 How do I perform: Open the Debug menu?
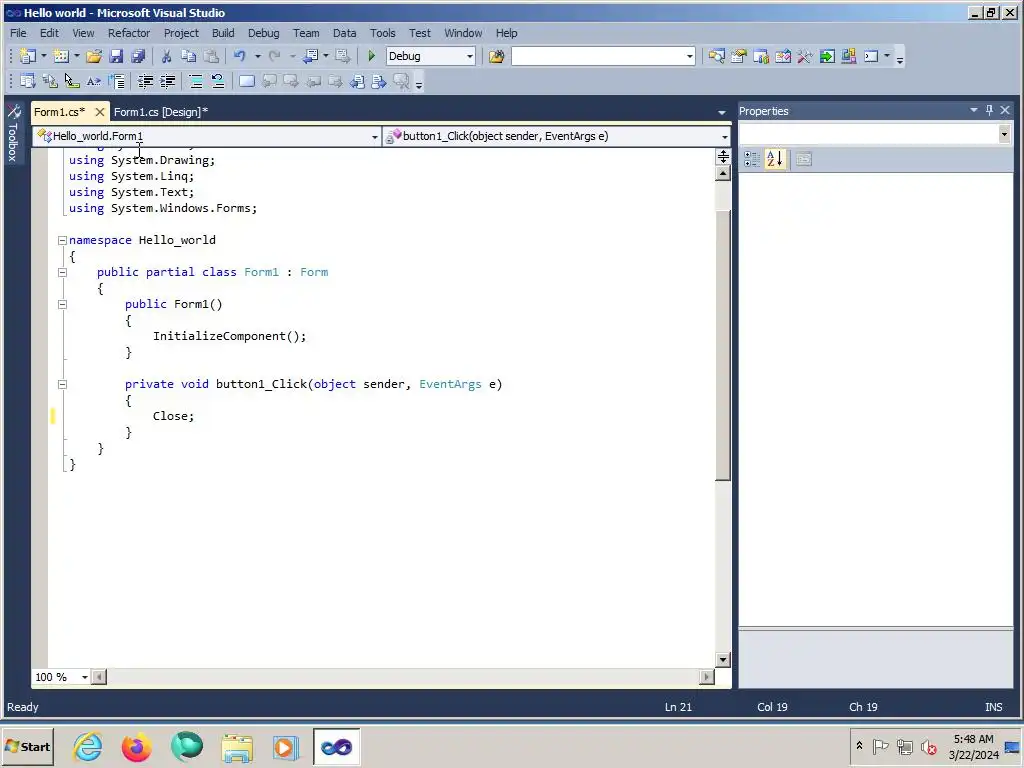coord(263,33)
